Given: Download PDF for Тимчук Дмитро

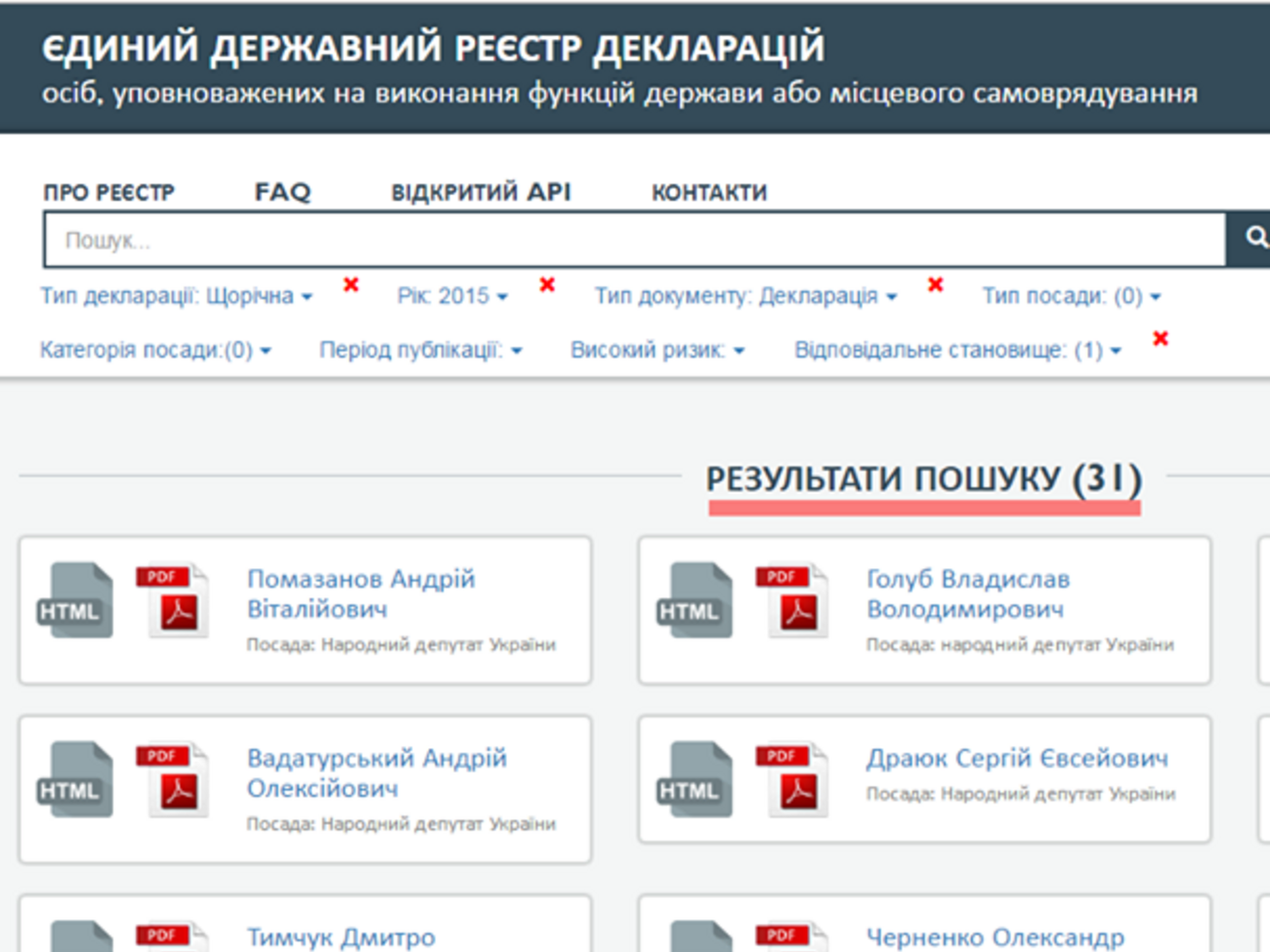Looking at the screenshot, I should tap(173, 936).
